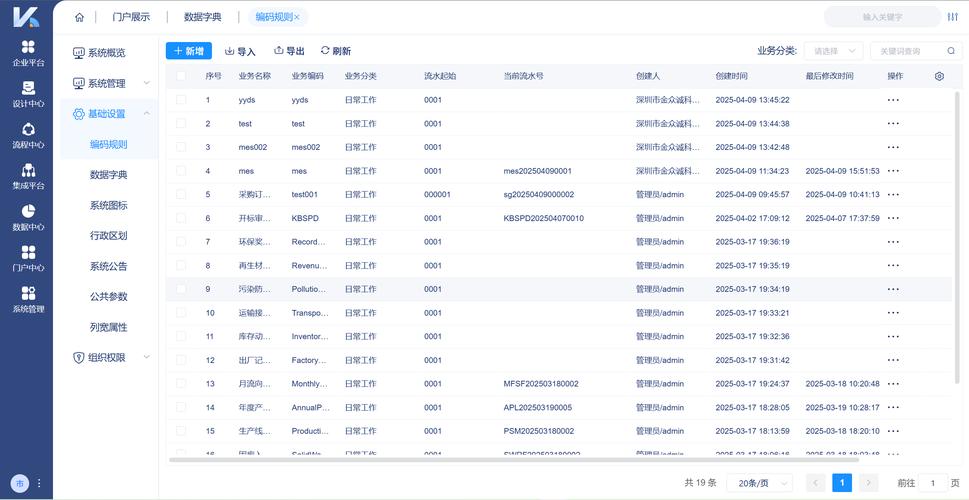Focus the 输入关键字 global search field
The height and width of the screenshot is (500, 969).
(882, 17)
